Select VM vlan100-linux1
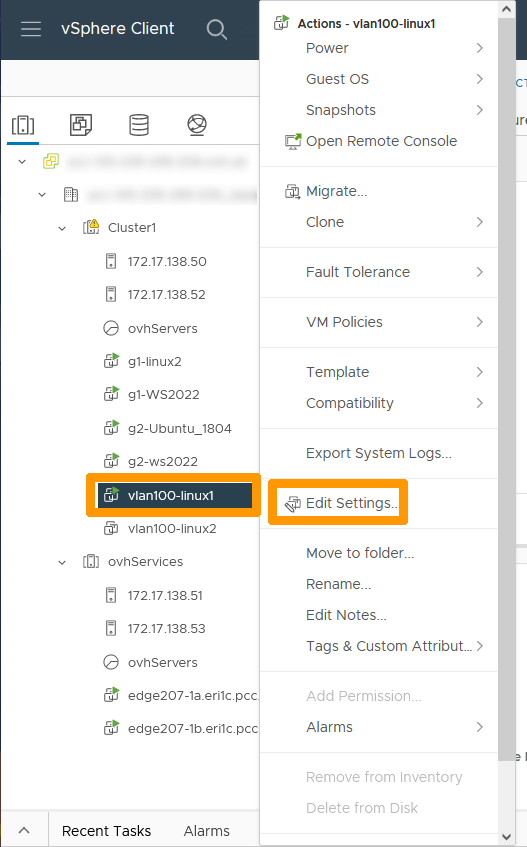 (171, 495)
